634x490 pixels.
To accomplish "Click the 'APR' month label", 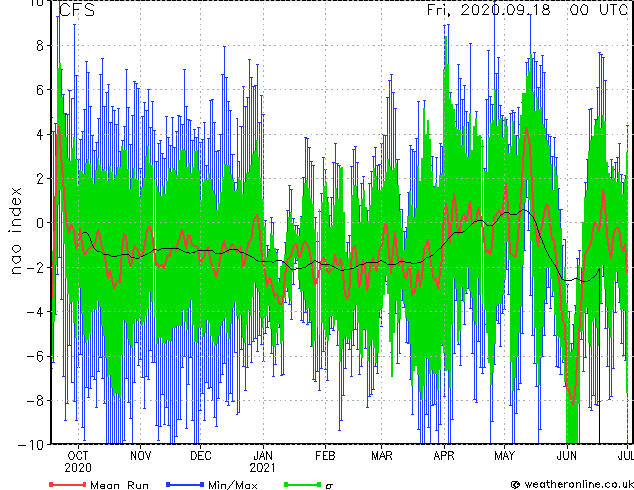I will point(444,456).
